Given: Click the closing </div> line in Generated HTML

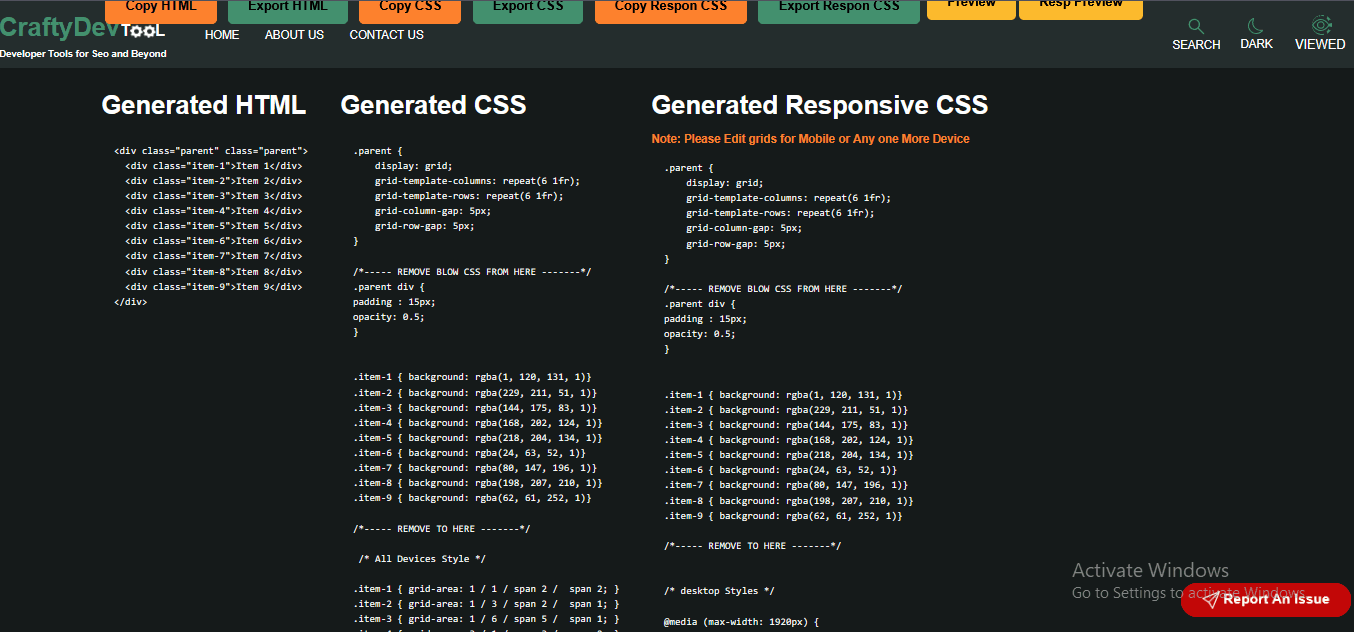Looking at the screenshot, I should pos(131,302).
